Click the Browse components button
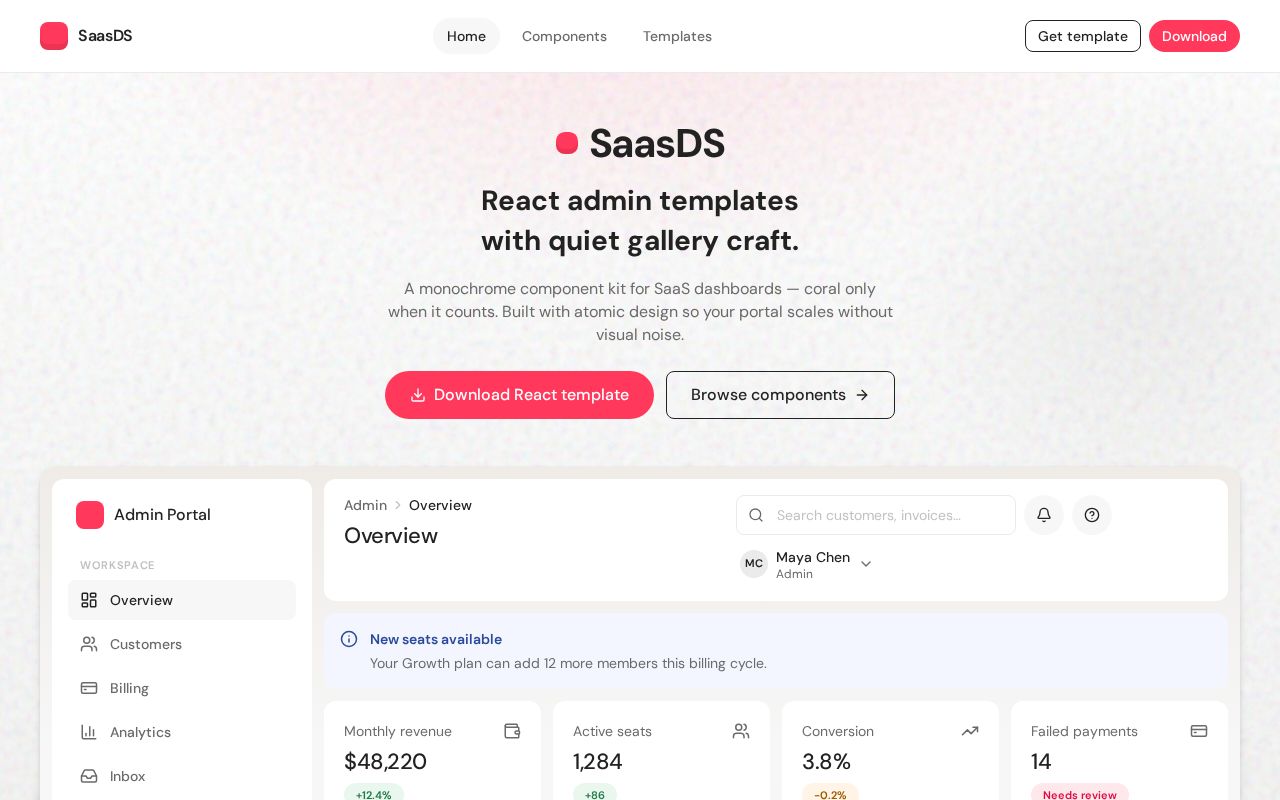This screenshot has width=1280, height=800. pyautogui.click(x=780, y=395)
